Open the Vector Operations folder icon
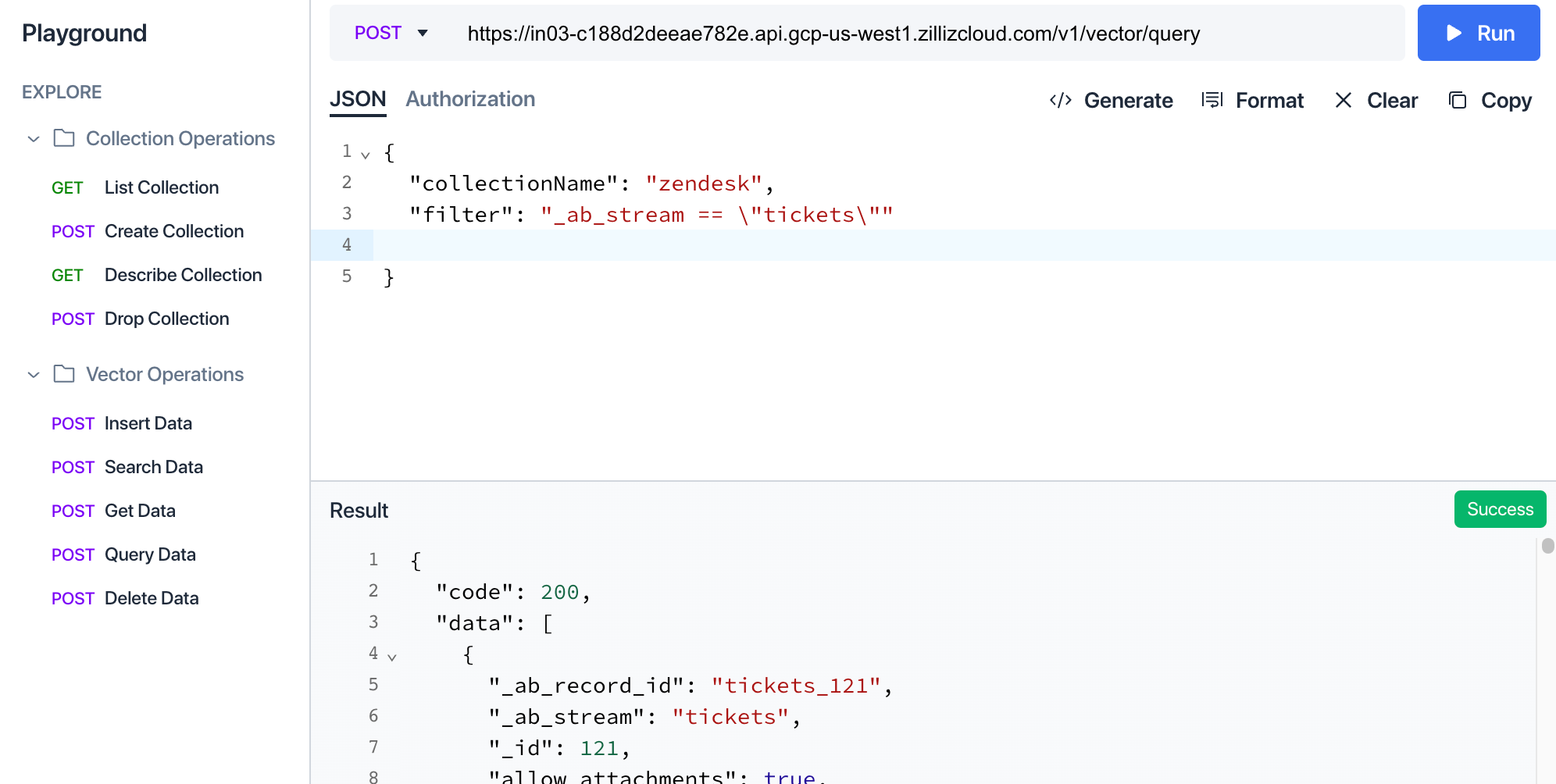 coord(63,374)
